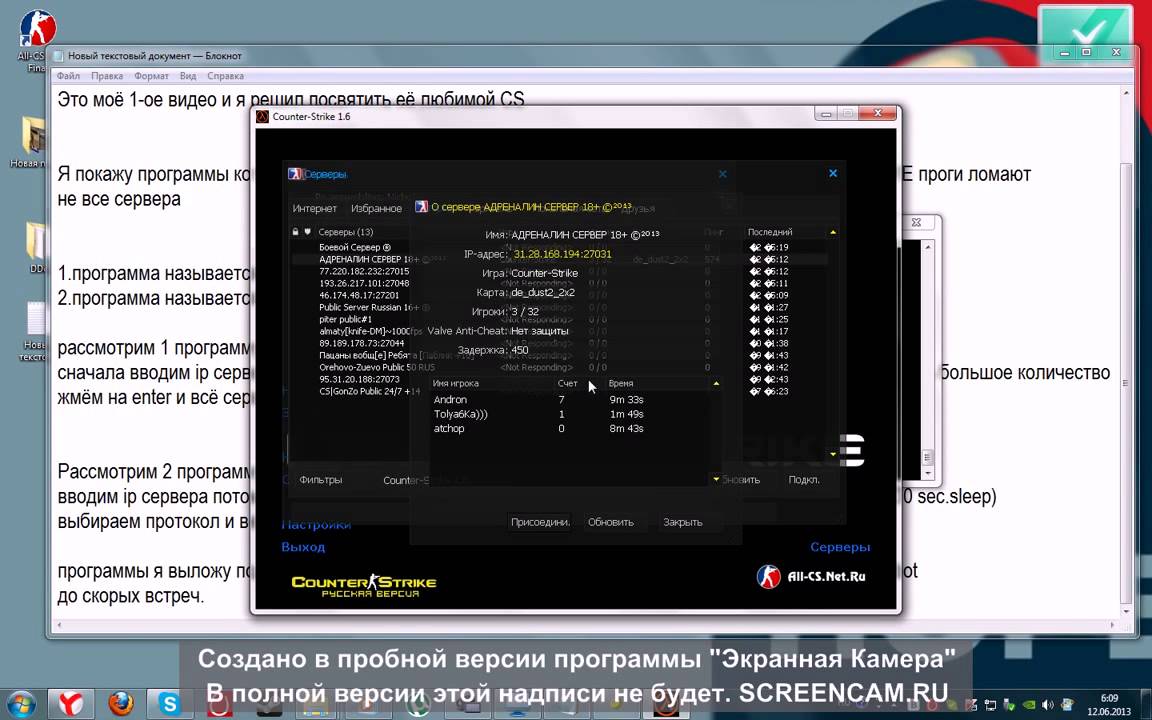The height and width of the screenshot is (720, 1152).
Task: Click the volume speaker tray icon
Action: pyautogui.click(x=1047, y=705)
